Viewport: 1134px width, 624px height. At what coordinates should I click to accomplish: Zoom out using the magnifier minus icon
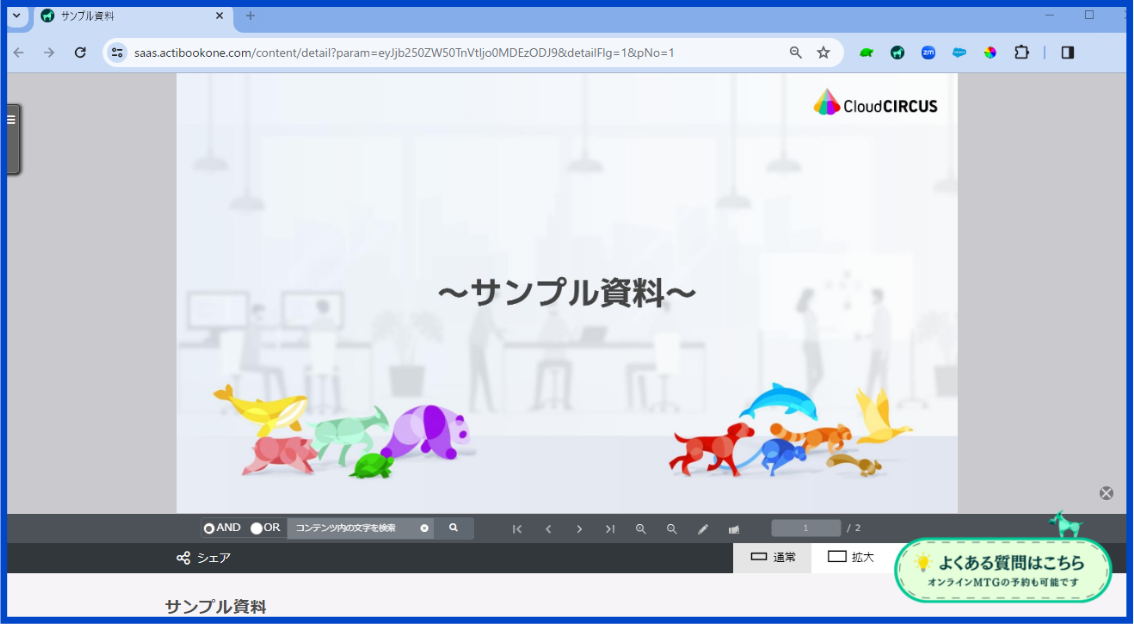point(671,528)
